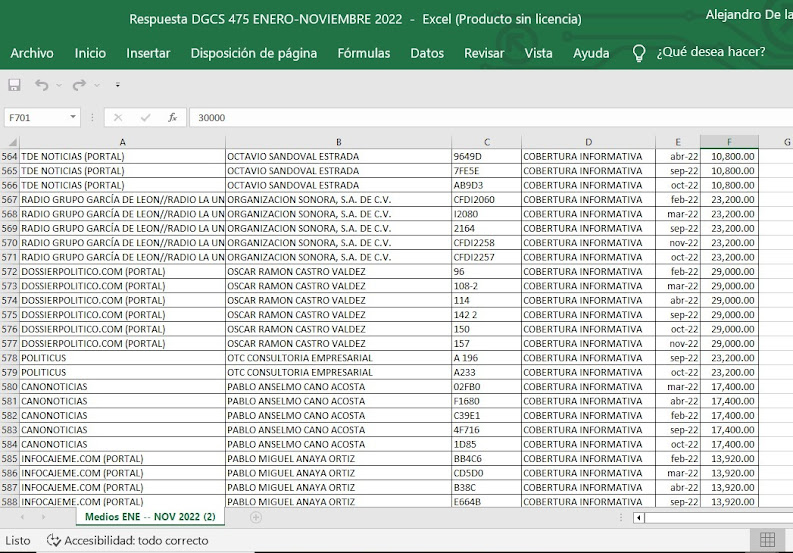Click 'CANONOTICIAS' in row 580
Viewport: 793px width, 553px height.
click(x=122, y=387)
